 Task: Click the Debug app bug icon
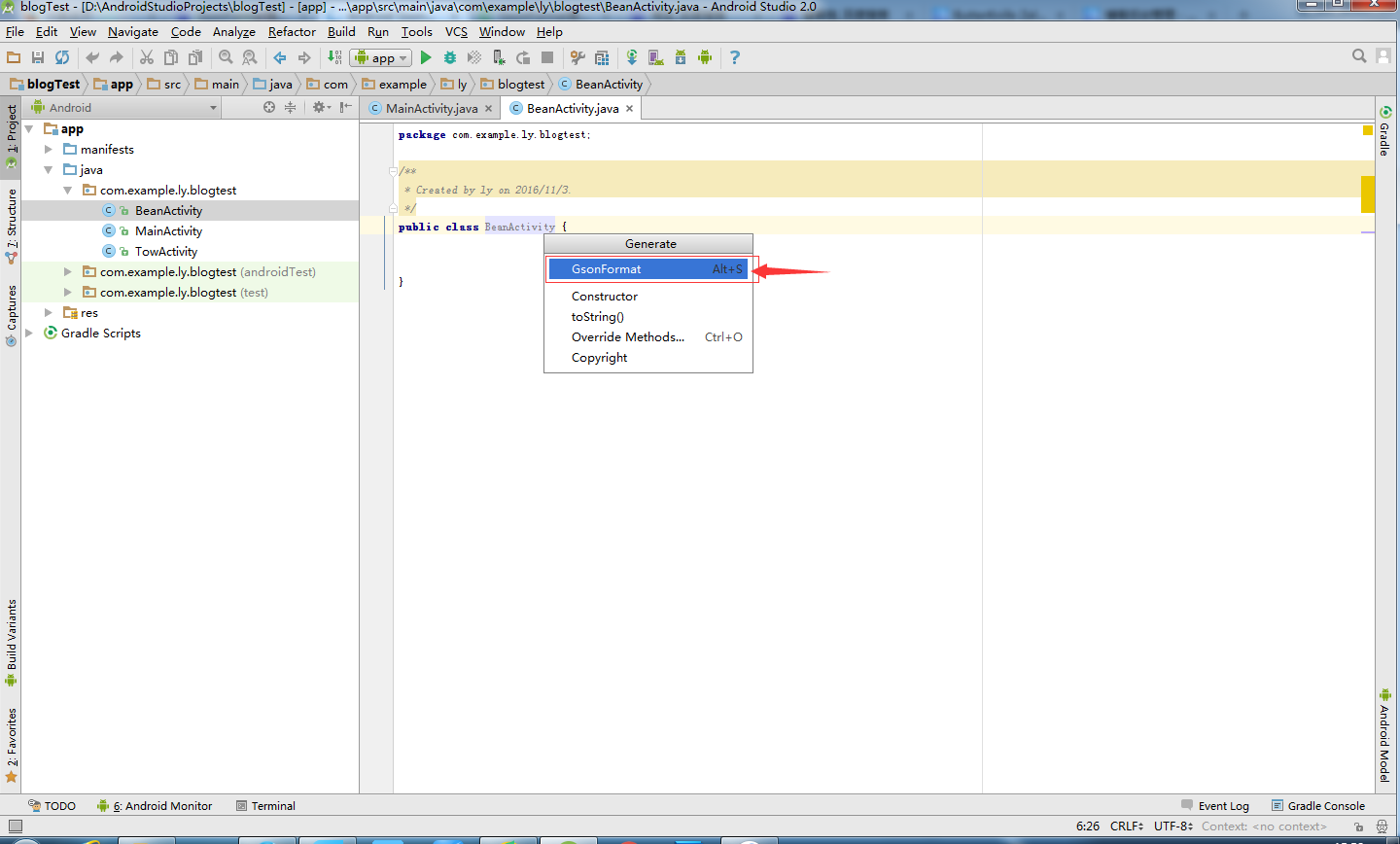tap(450, 57)
